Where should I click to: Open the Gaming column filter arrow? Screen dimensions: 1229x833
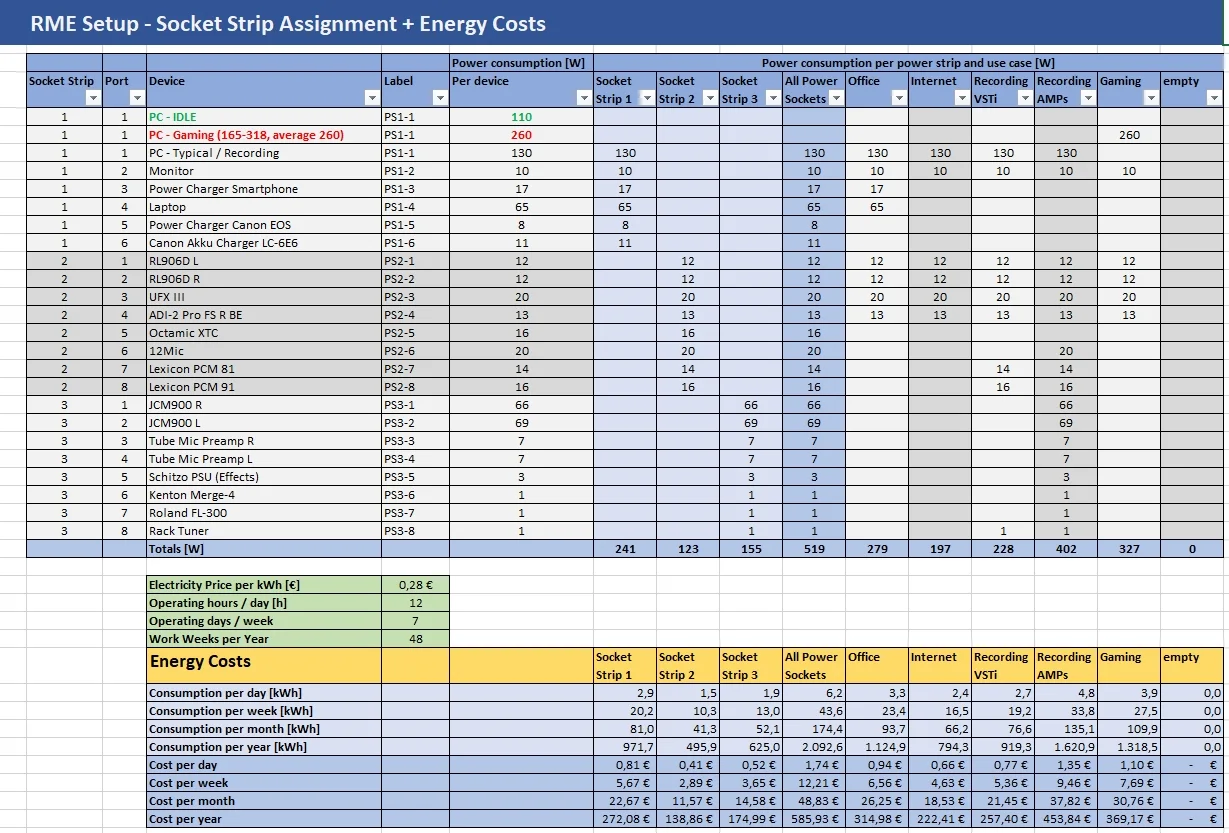coord(1151,99)
